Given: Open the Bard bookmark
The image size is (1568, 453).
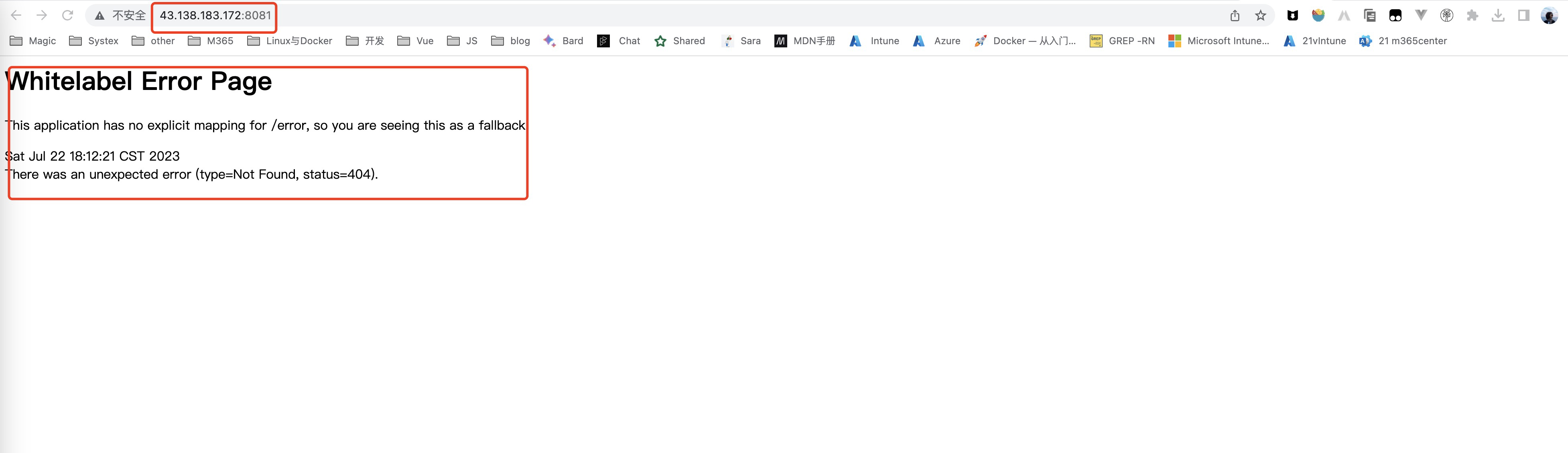Looking at the screenshot, I should click(x=563, y=41).
